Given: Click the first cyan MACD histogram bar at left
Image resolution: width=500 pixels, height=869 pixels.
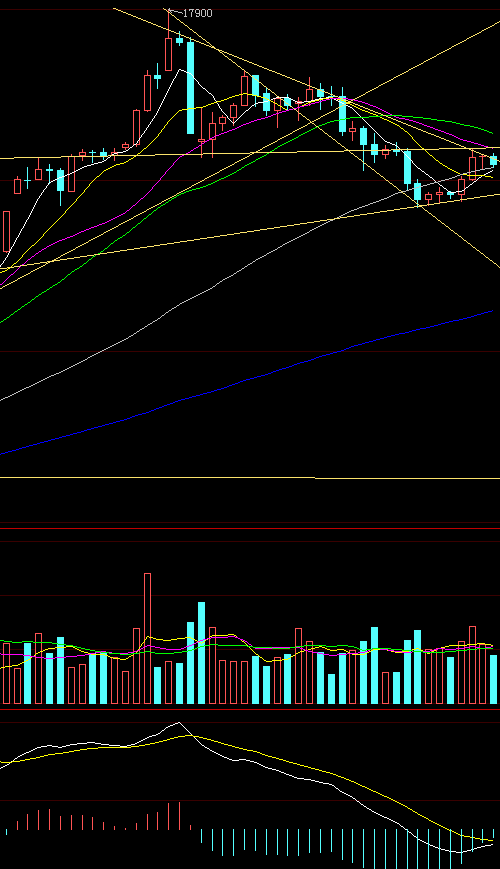Looking at the screenshot, I should [x=7, y=832].
